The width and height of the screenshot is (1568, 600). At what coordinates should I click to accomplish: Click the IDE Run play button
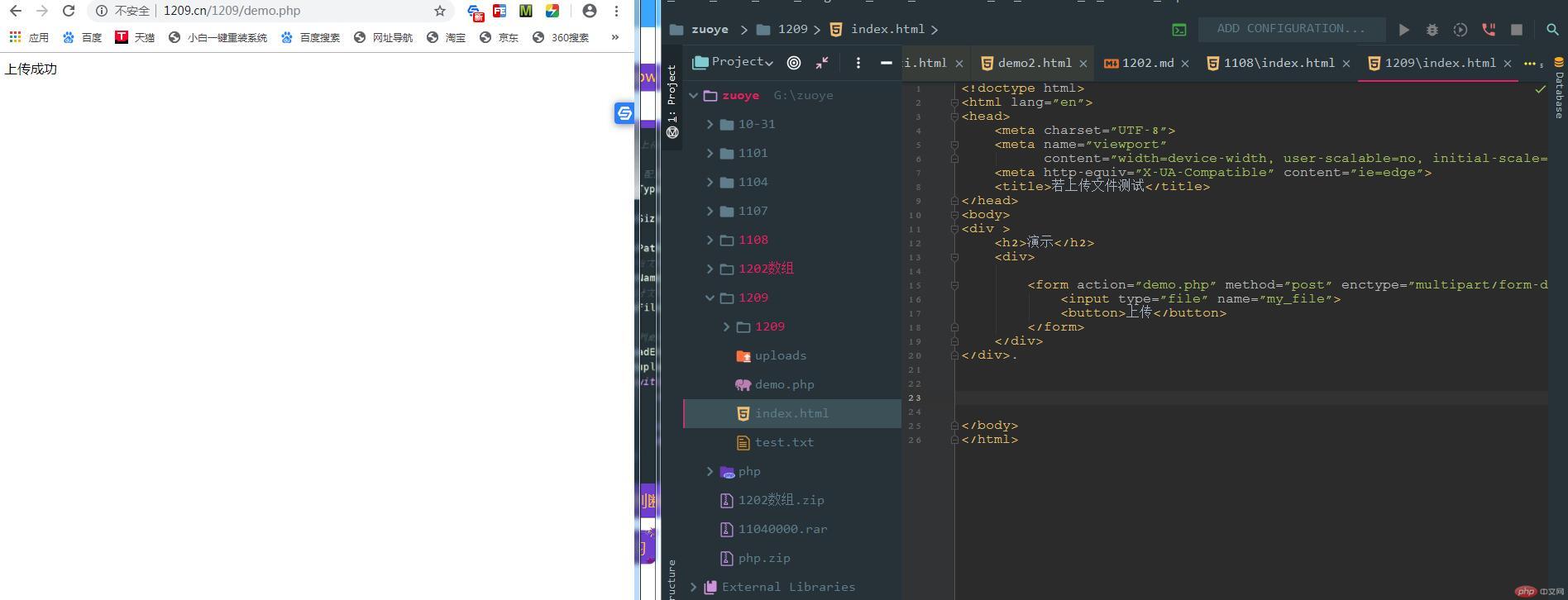pyautogui.click(x=1403, y=29)
